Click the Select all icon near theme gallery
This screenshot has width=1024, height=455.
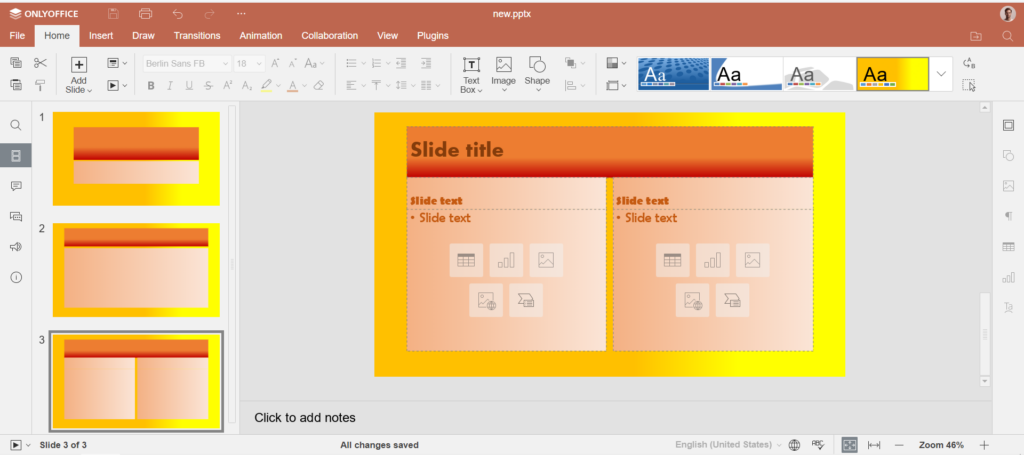coord(969,86)
